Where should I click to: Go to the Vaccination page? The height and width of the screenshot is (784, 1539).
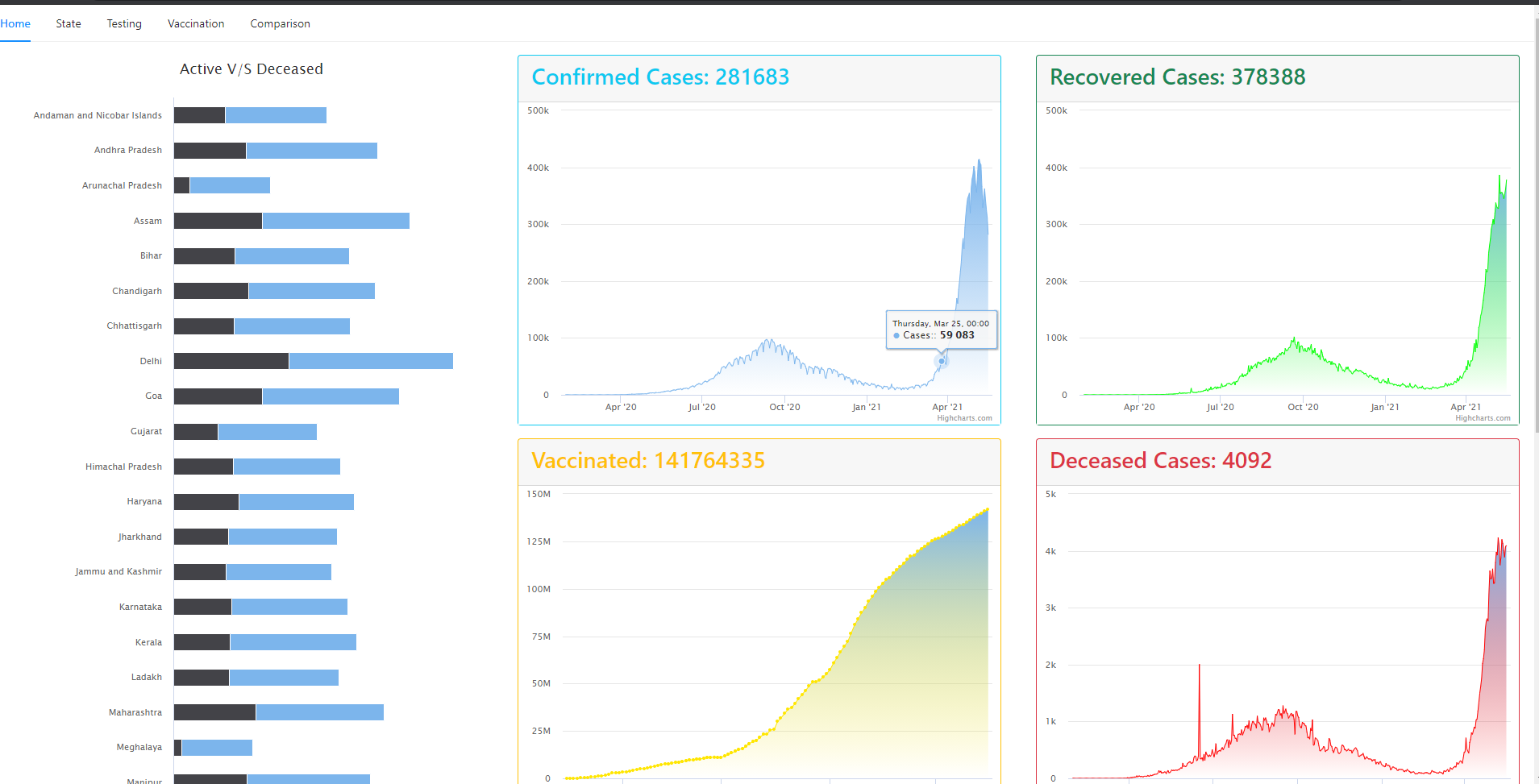pyautogui.click(x=195, y=23)
